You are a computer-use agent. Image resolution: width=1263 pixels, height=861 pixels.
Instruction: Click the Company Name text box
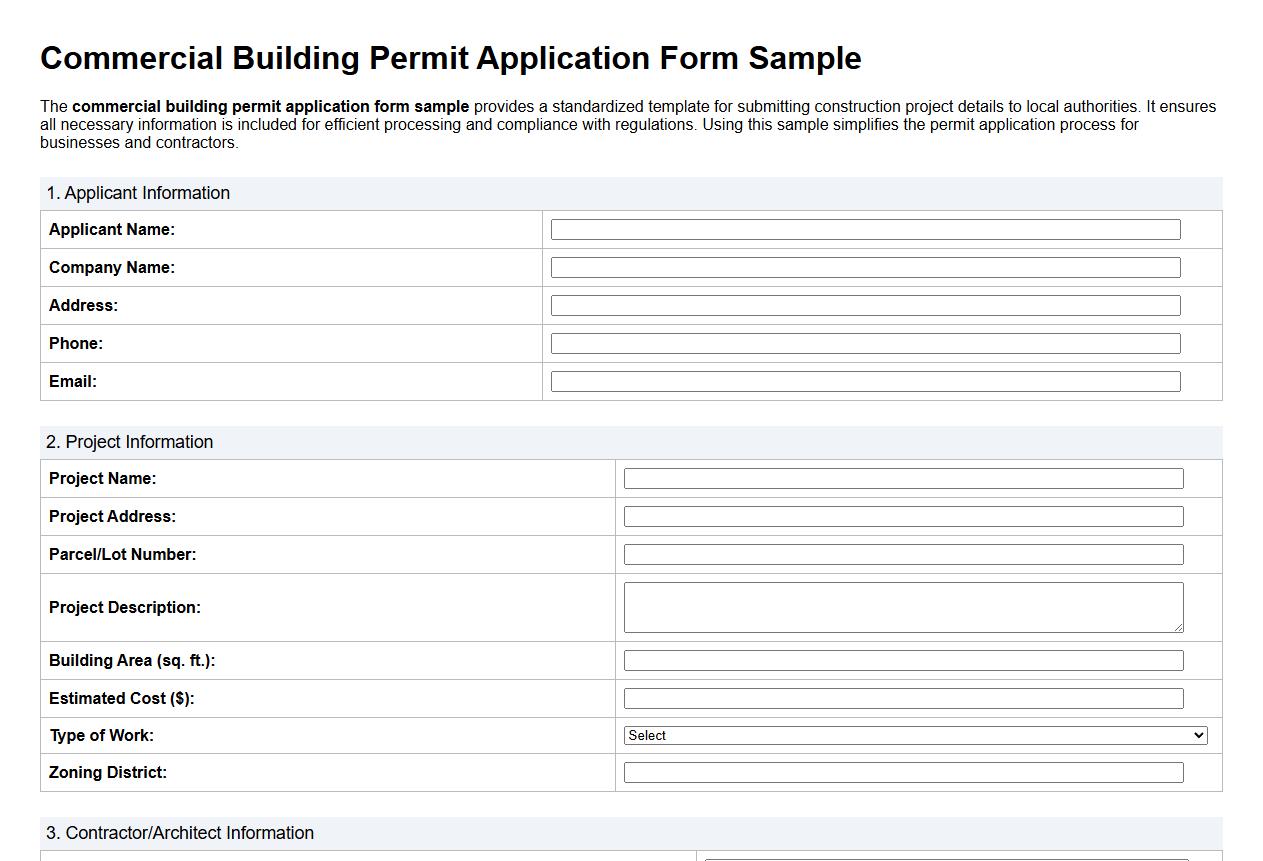pos(864,267)
